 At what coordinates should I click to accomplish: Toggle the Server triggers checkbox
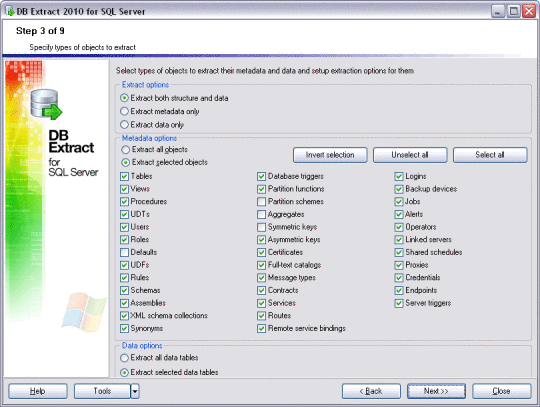(399, 303)
